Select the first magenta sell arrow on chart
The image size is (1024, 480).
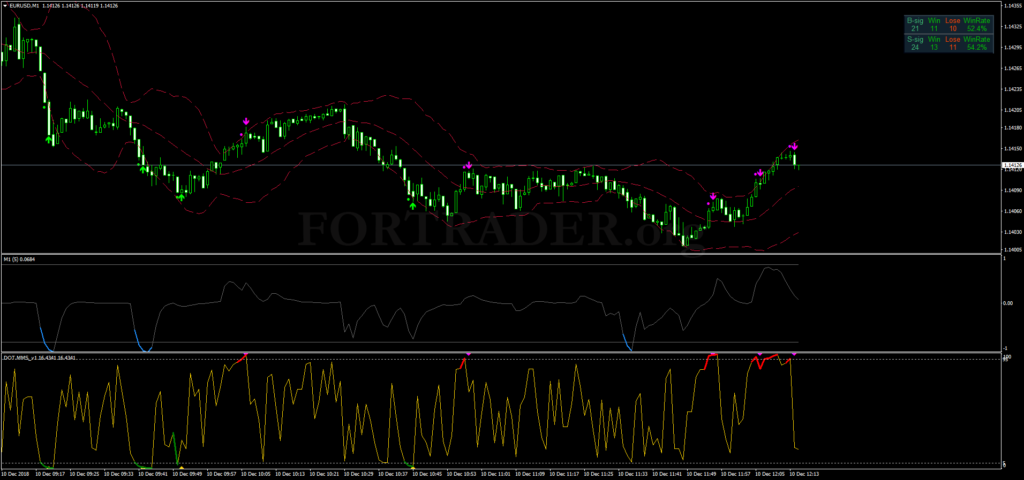coord(246,122)
